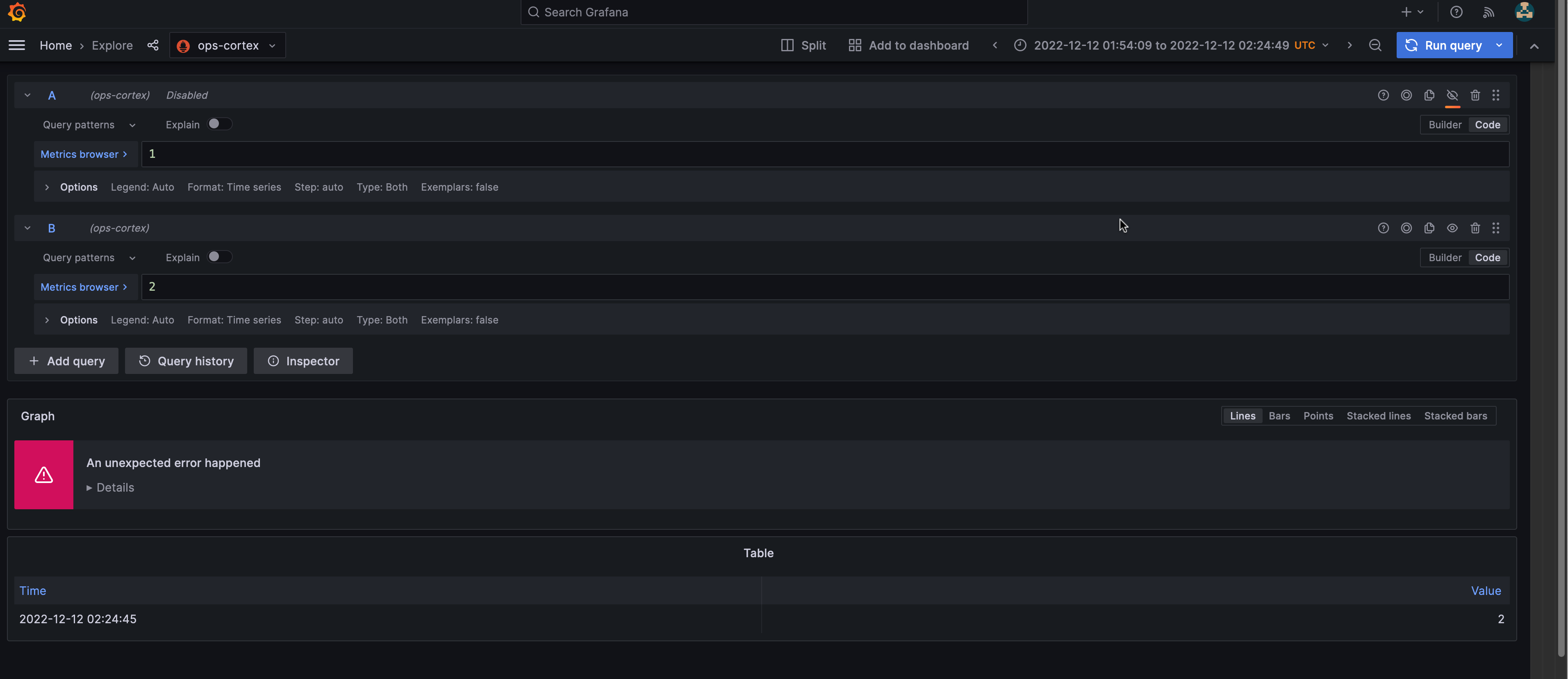Image resolution: width=1568 pixels, height=679 pixels.
Task: Share shortened link for Explore
Action: click(x=153, y=45)
